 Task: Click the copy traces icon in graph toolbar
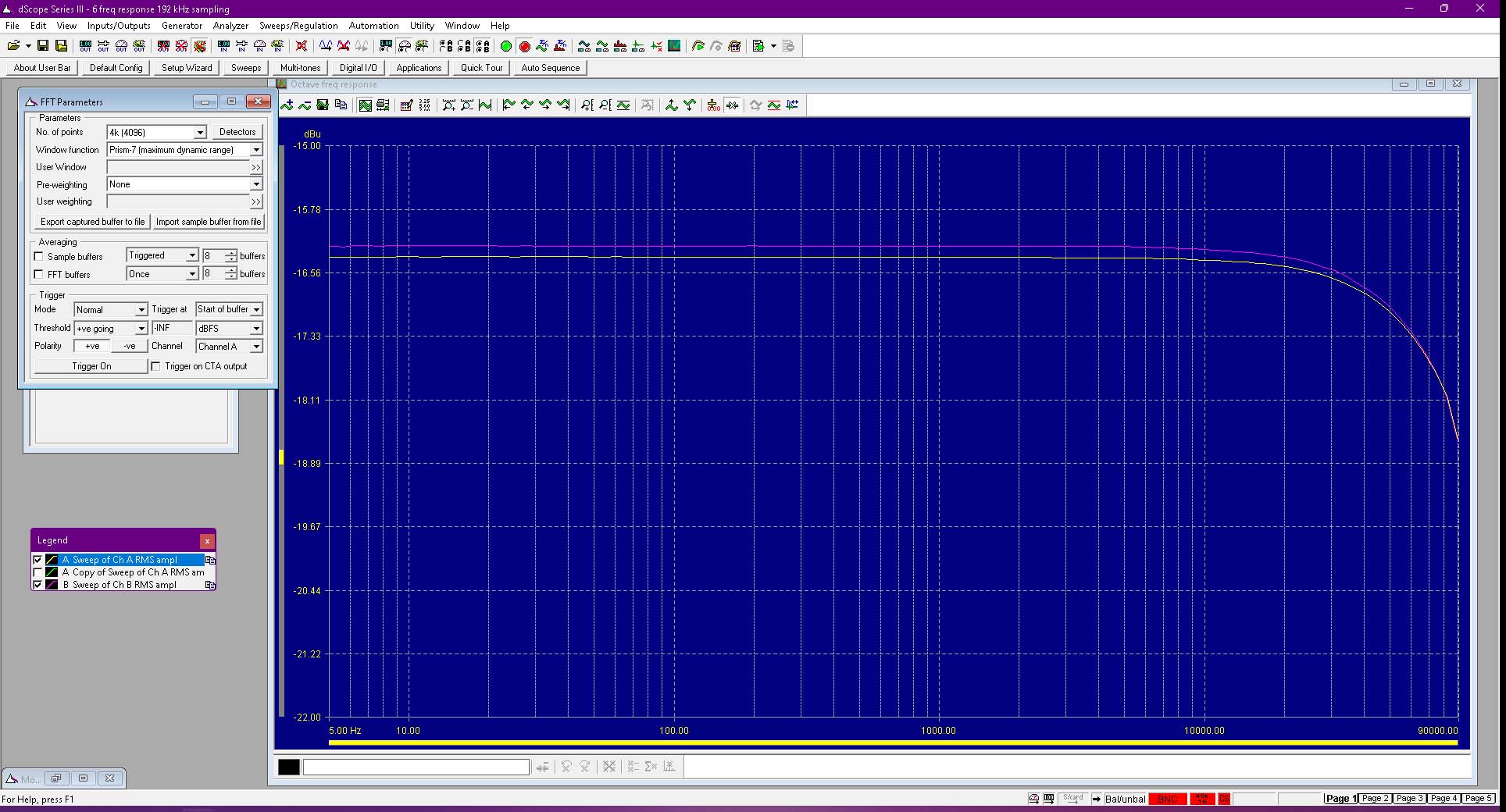340,105
